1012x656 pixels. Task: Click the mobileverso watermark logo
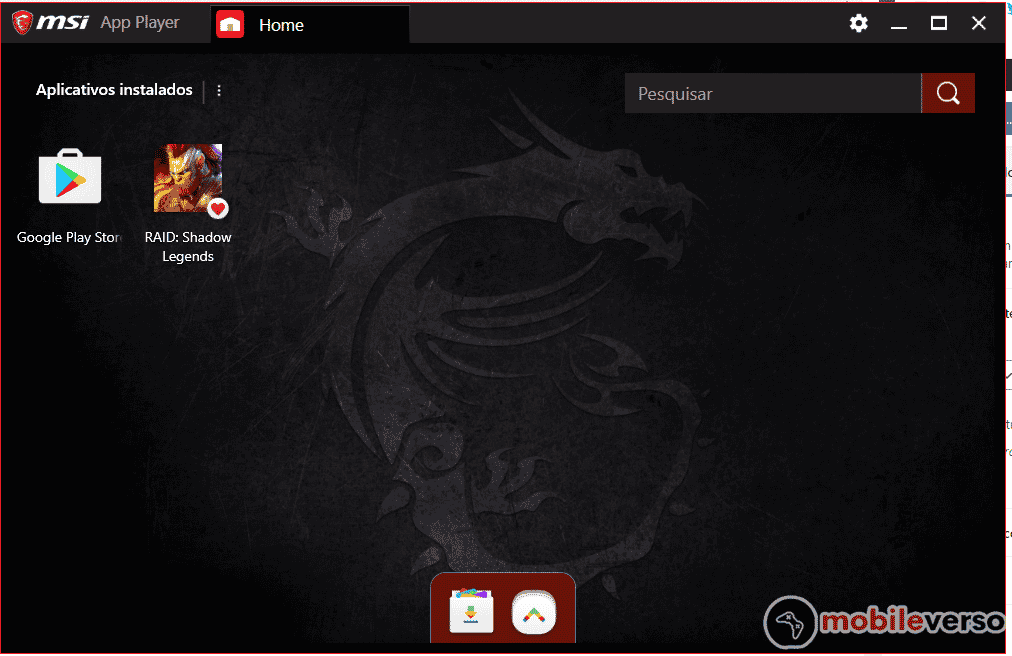[886, 622]
